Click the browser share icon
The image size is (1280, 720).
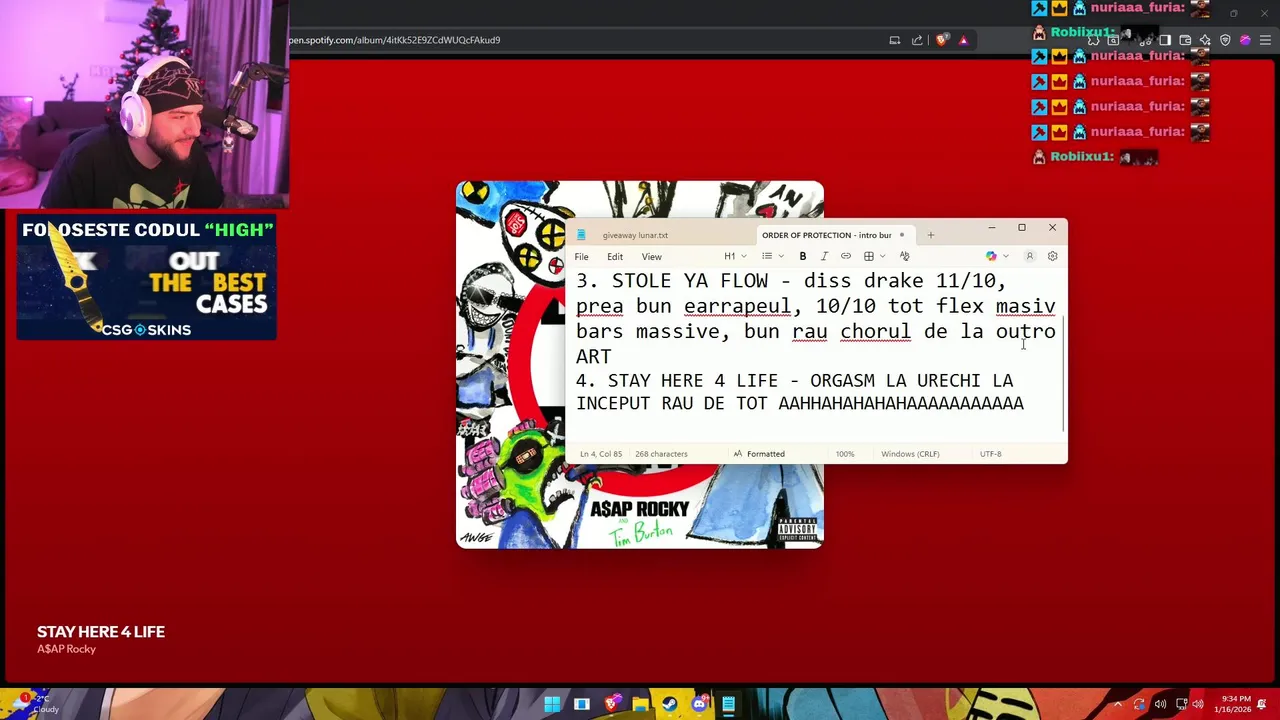917,40
